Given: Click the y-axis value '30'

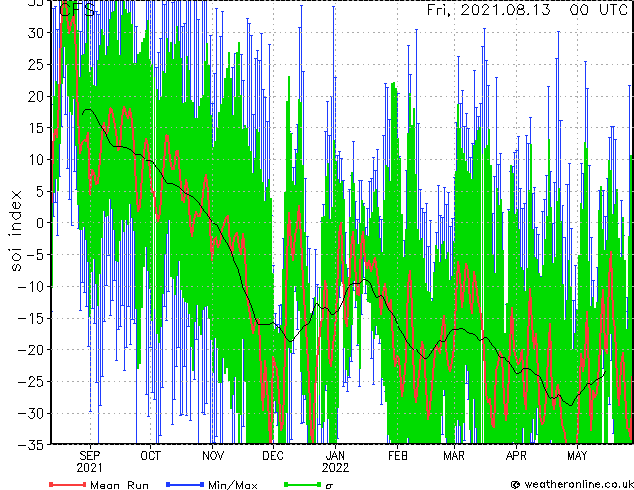Looking at the screenshot, I should click(35, 33).
